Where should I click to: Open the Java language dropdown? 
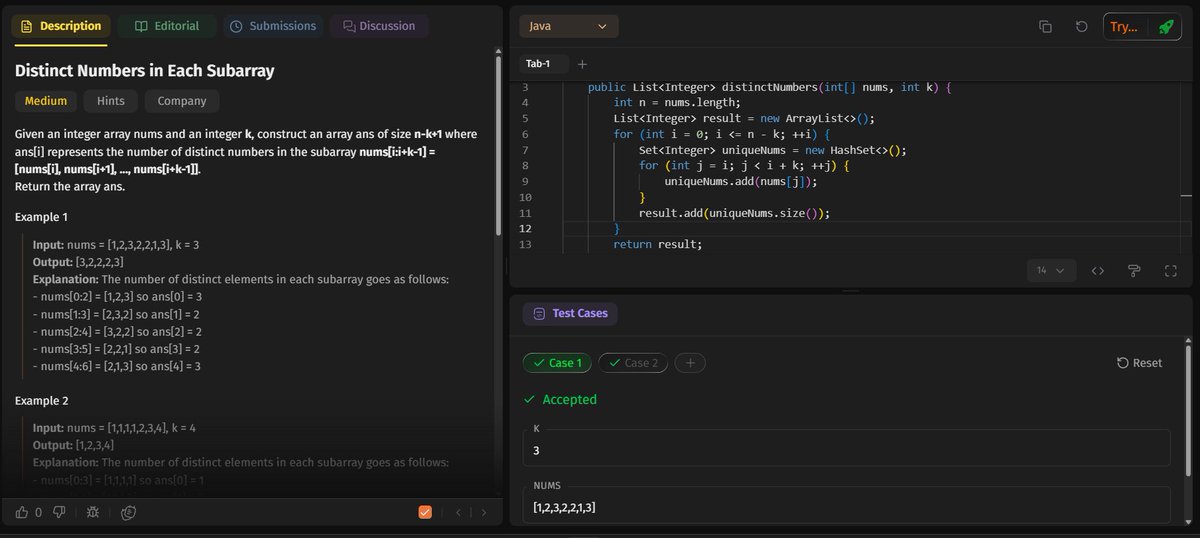(568, 26)
